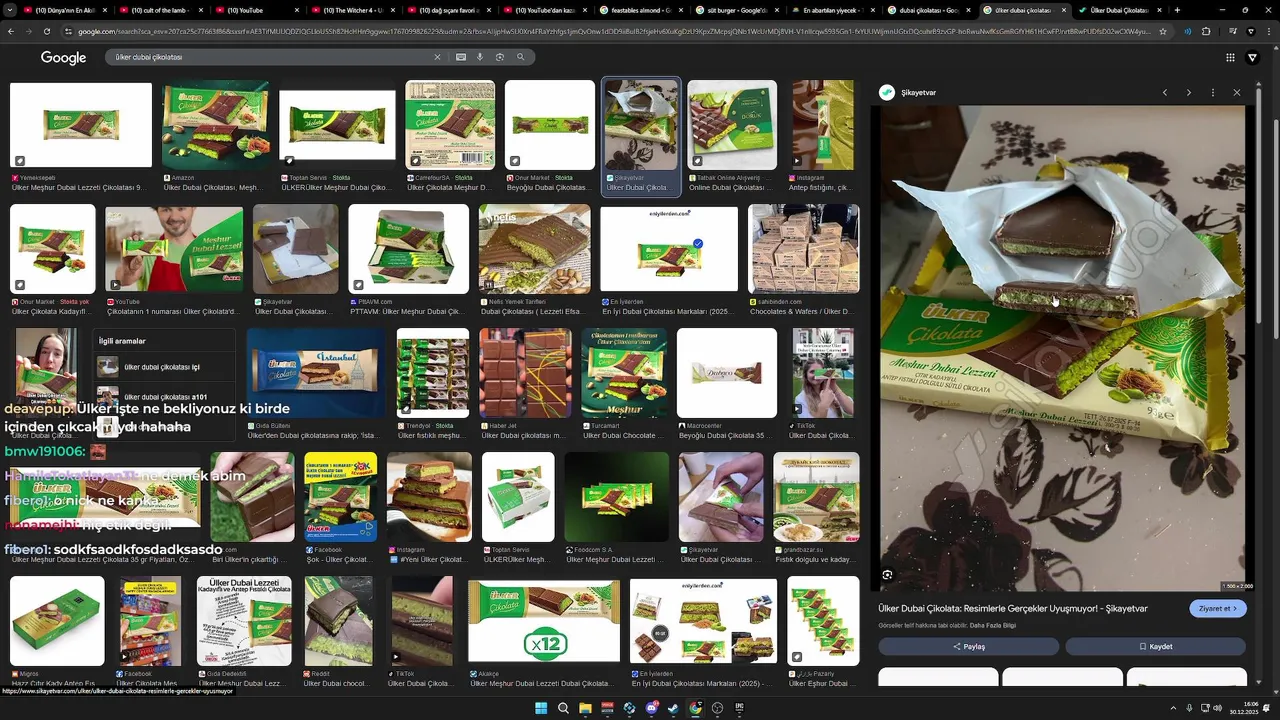The height and width of the screenshot is (720, 1280).
Task: Click the Google logo
Action: pyautogui.click(x=63, y=58)
